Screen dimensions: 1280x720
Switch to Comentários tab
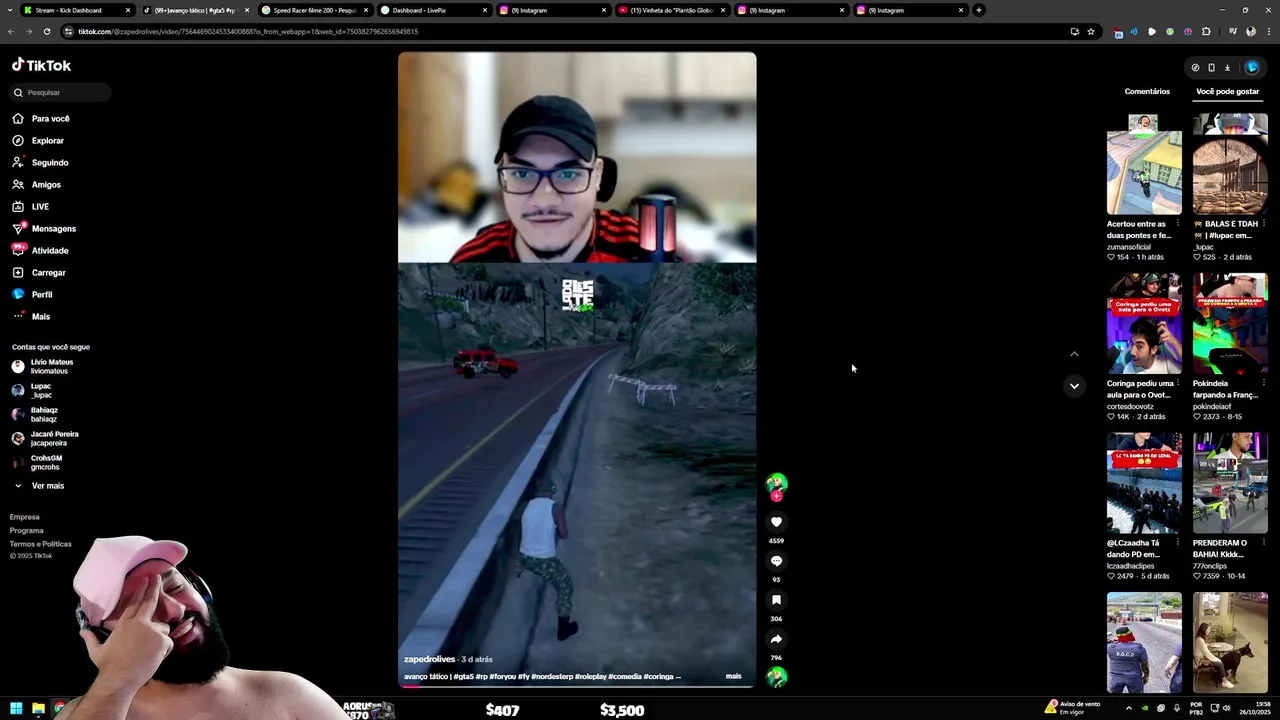click(1147, 91)
